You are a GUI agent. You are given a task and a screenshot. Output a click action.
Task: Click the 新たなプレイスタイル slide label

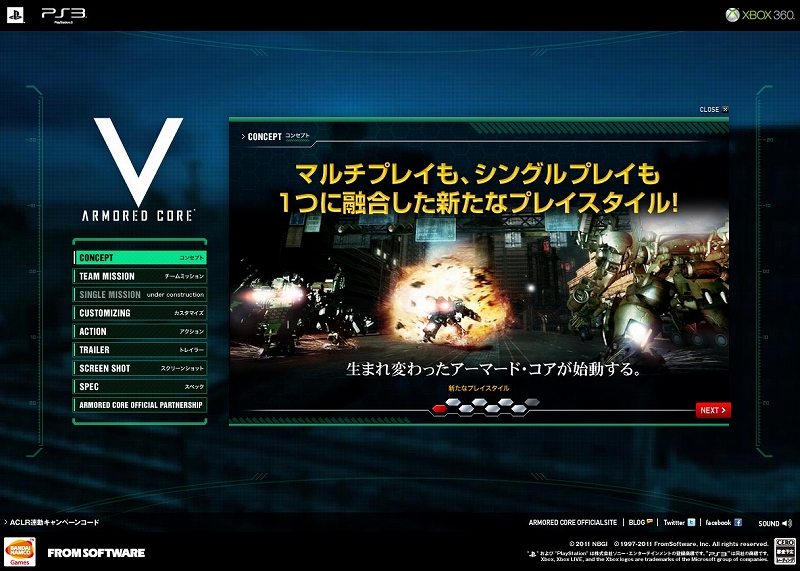[x=479, y=388]
